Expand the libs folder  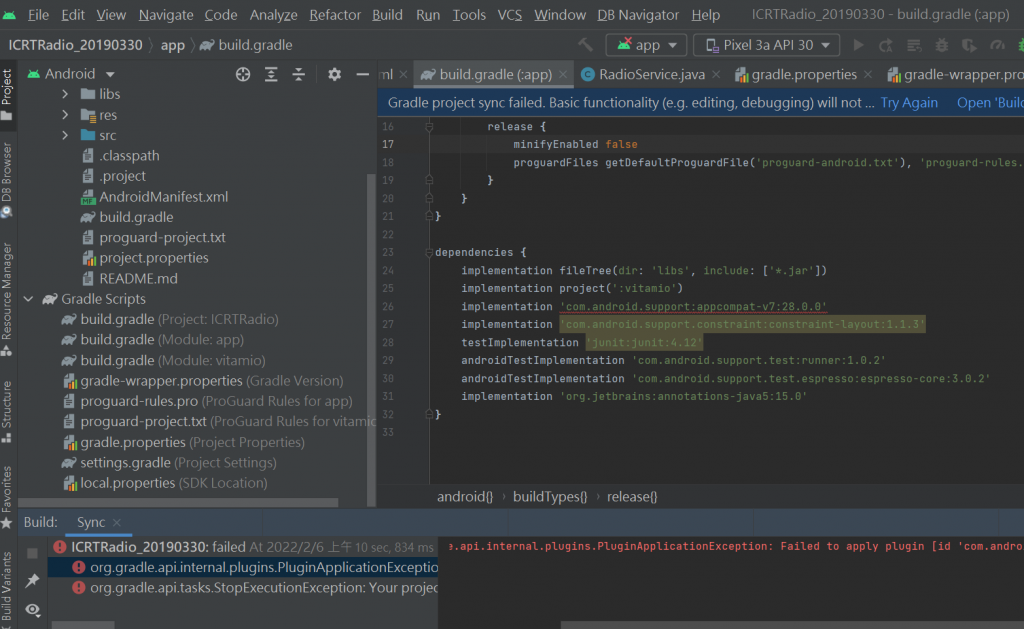(x=65, y=94)
